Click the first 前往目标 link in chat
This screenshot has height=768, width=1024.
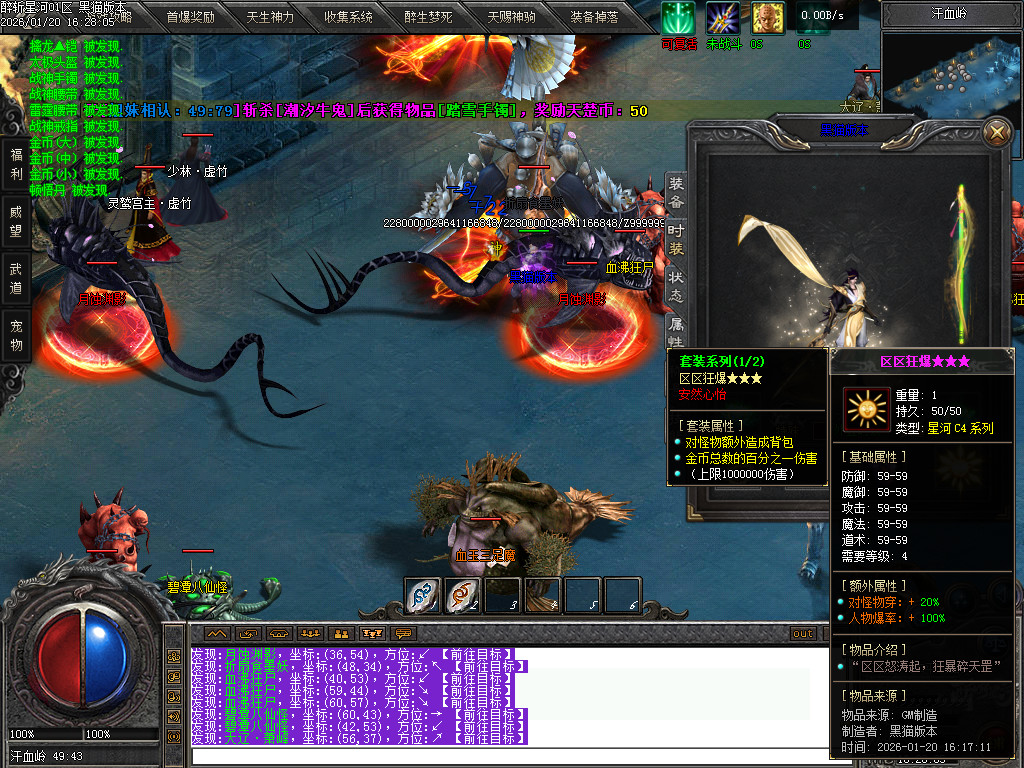(x=483, y=654)
